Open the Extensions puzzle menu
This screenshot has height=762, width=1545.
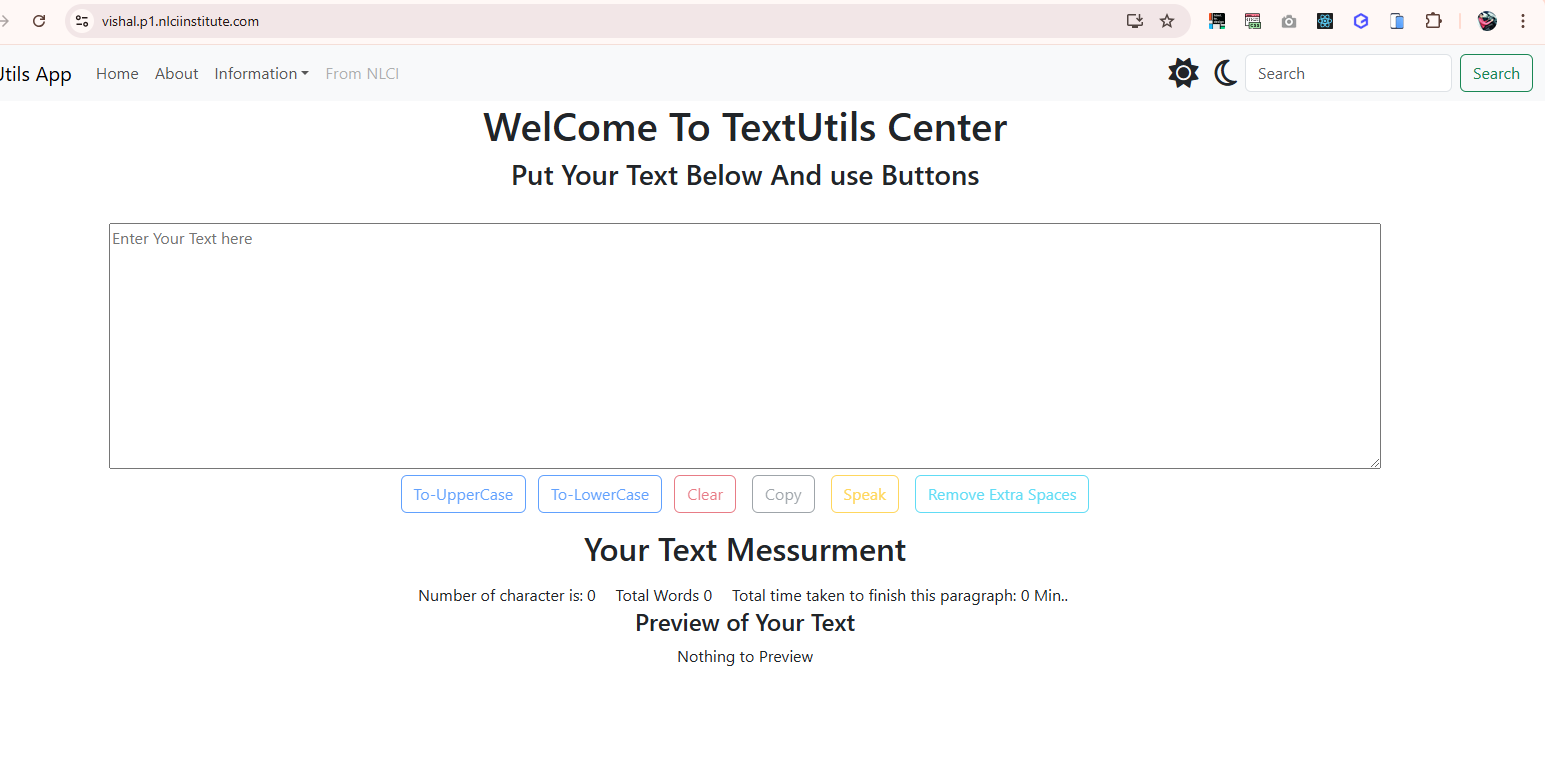coord(1433,21)
